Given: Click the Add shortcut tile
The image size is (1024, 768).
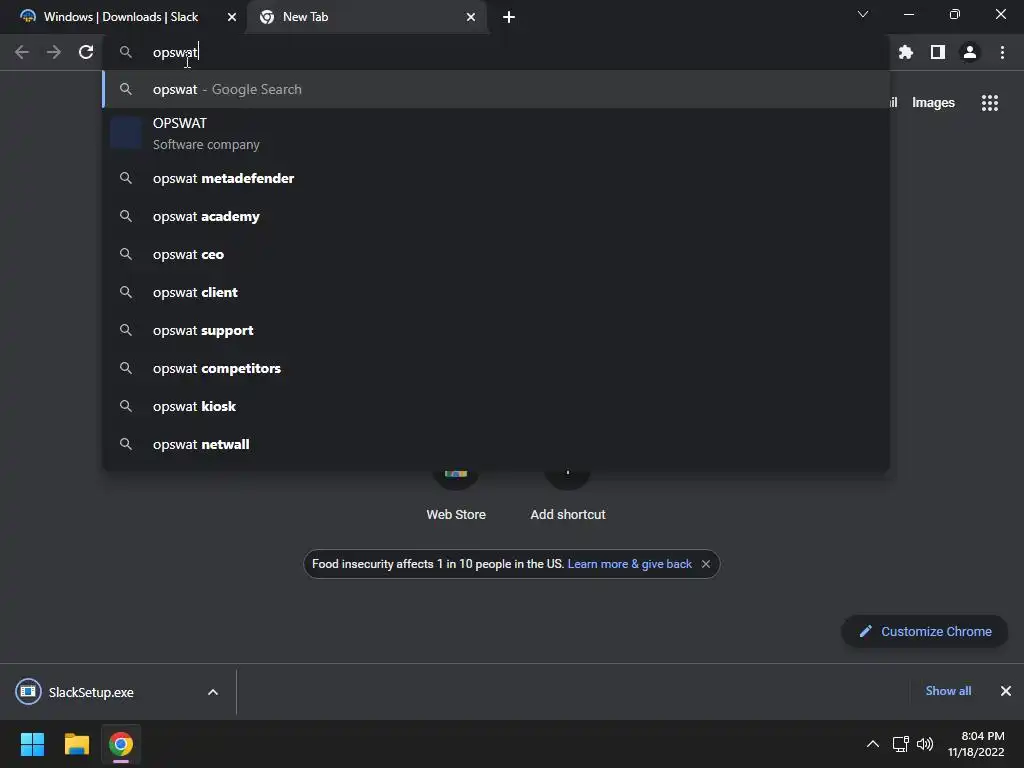Looking at the screenshot, I should pos(568,496).
